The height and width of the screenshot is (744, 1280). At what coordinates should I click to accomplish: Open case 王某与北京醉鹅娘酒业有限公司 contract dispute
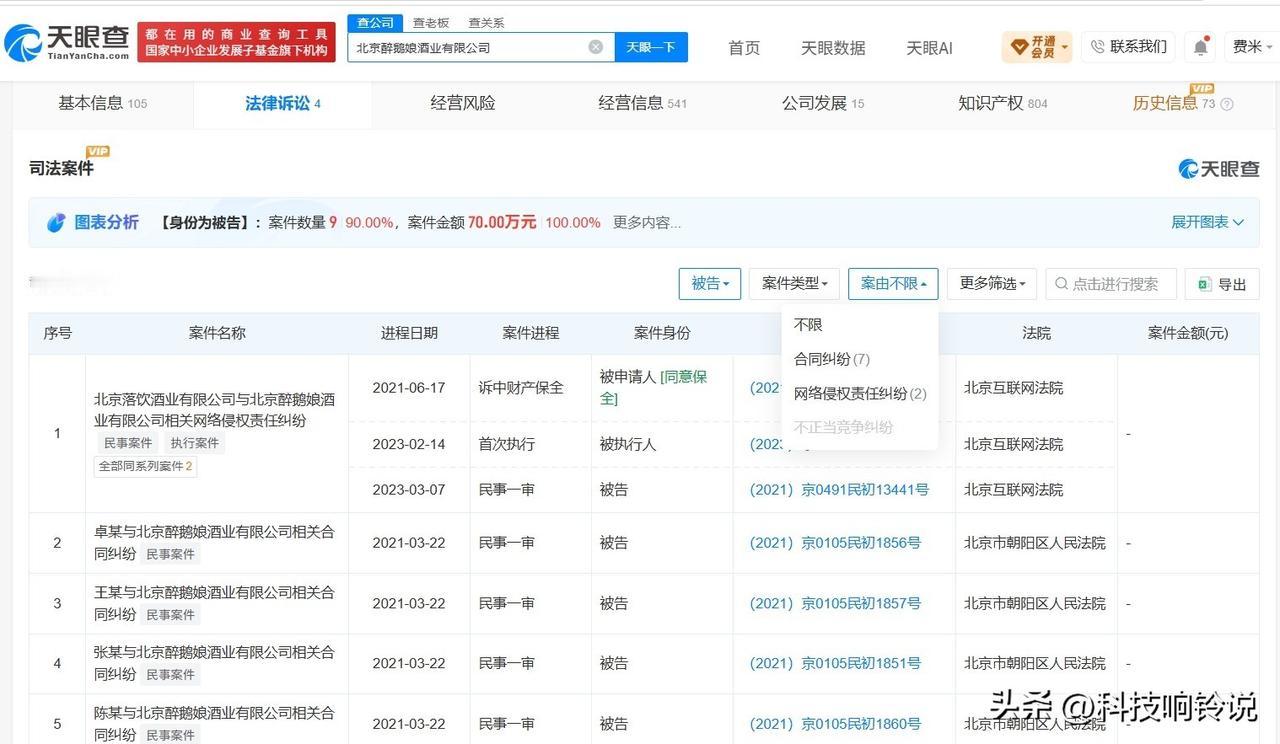pyautogui.click(x=214, y=602)
